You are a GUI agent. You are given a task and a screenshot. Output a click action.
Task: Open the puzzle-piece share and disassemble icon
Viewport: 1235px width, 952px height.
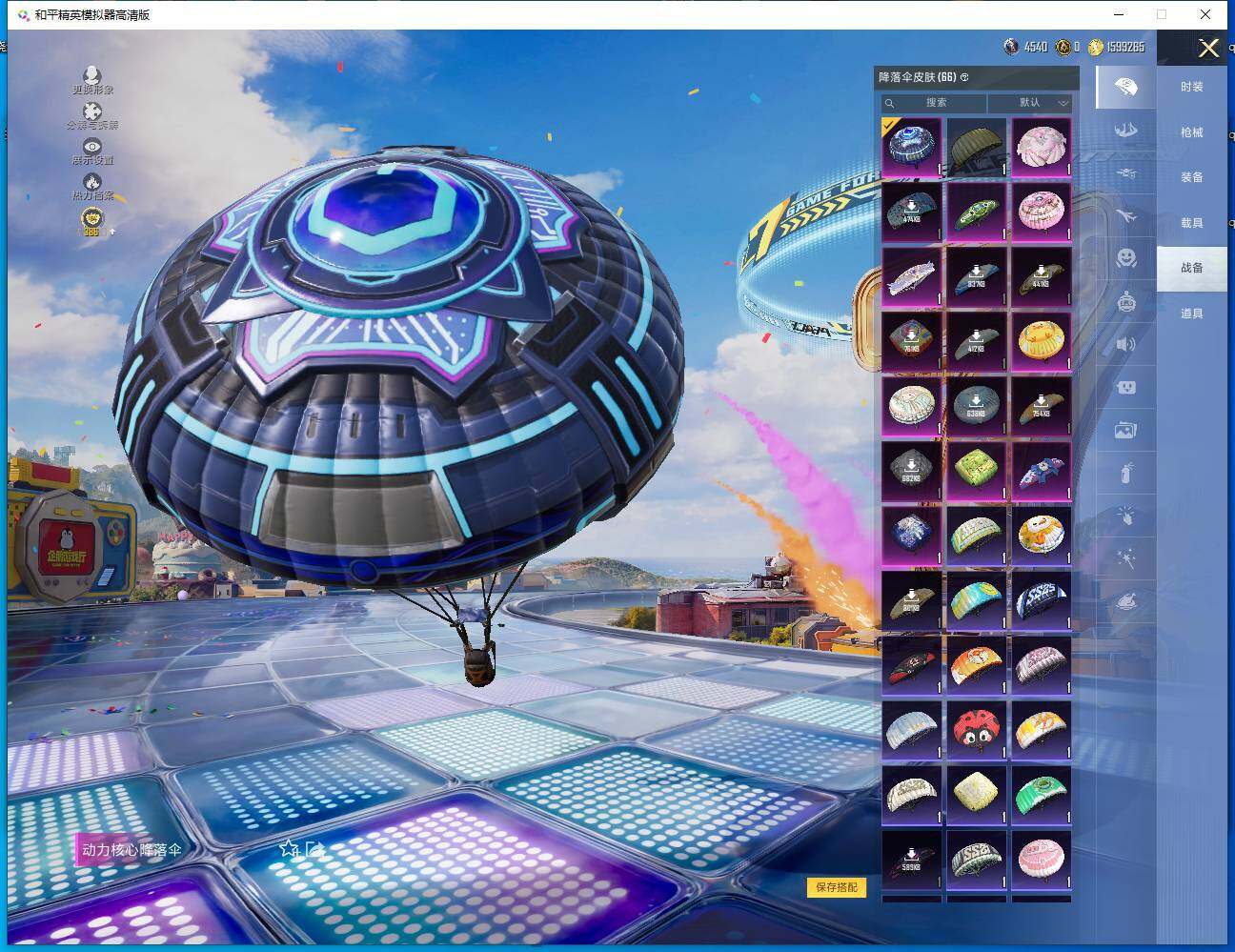click(92, 111)
